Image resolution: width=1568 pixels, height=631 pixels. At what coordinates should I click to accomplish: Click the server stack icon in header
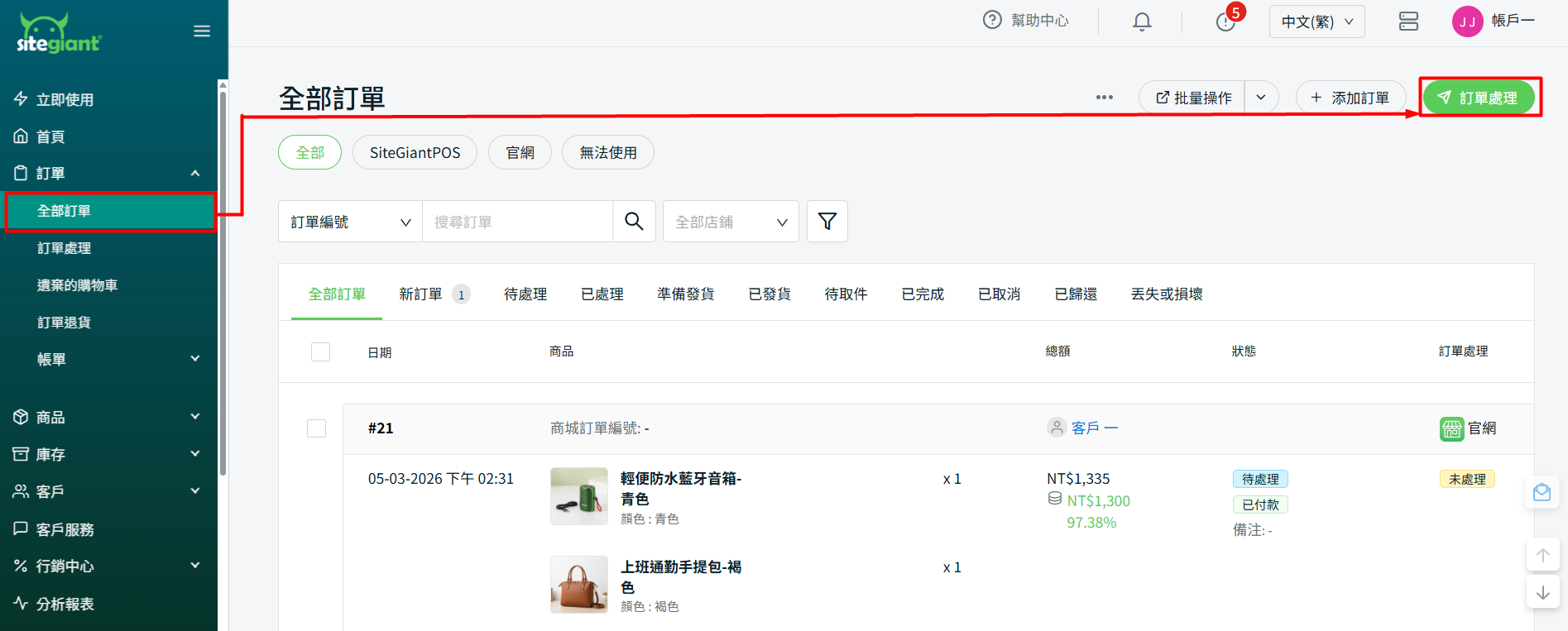[x=1408, y=22]
